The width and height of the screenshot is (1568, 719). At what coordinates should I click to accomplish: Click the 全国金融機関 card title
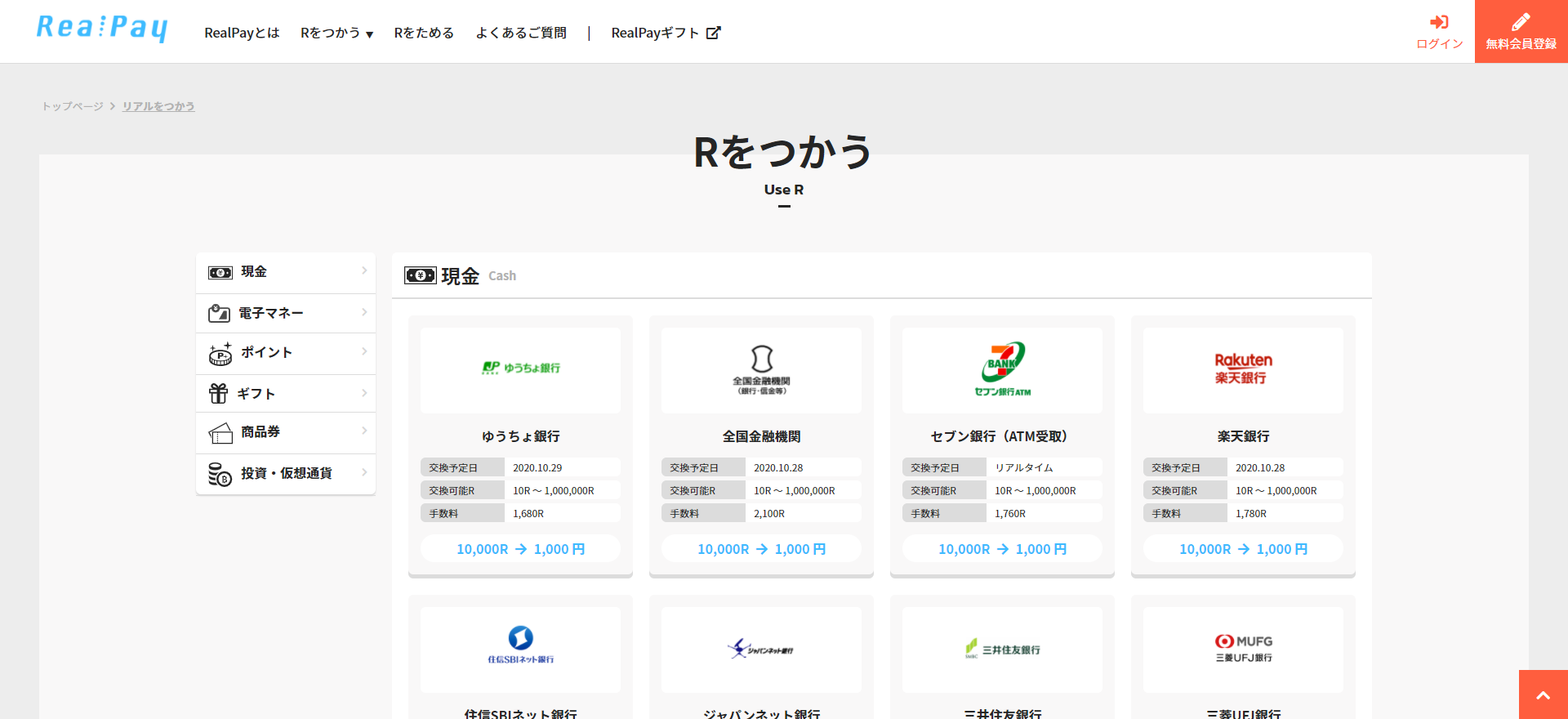[x=761, y=436]
